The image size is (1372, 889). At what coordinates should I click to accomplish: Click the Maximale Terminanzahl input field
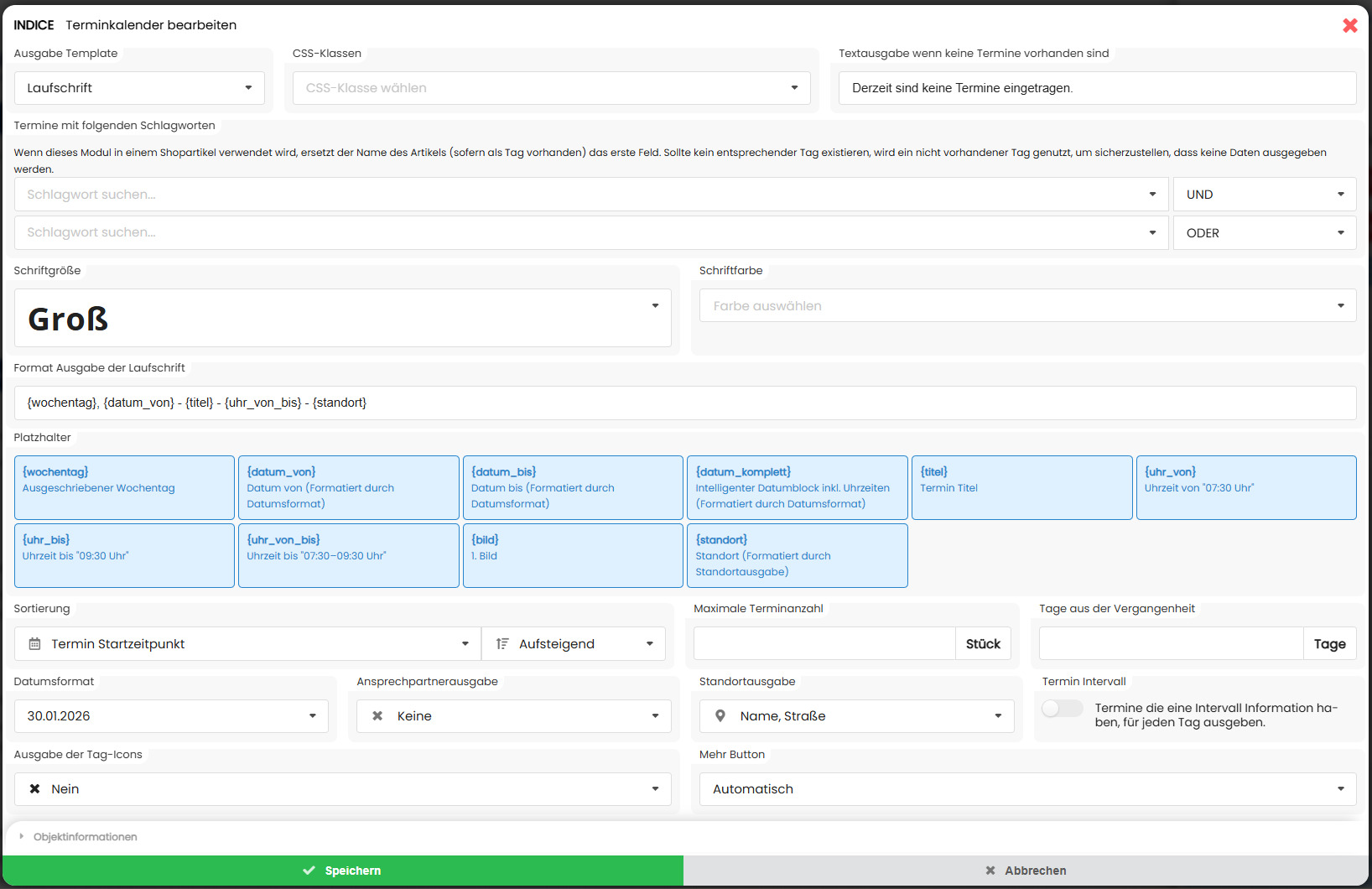(x=824, y=644)
